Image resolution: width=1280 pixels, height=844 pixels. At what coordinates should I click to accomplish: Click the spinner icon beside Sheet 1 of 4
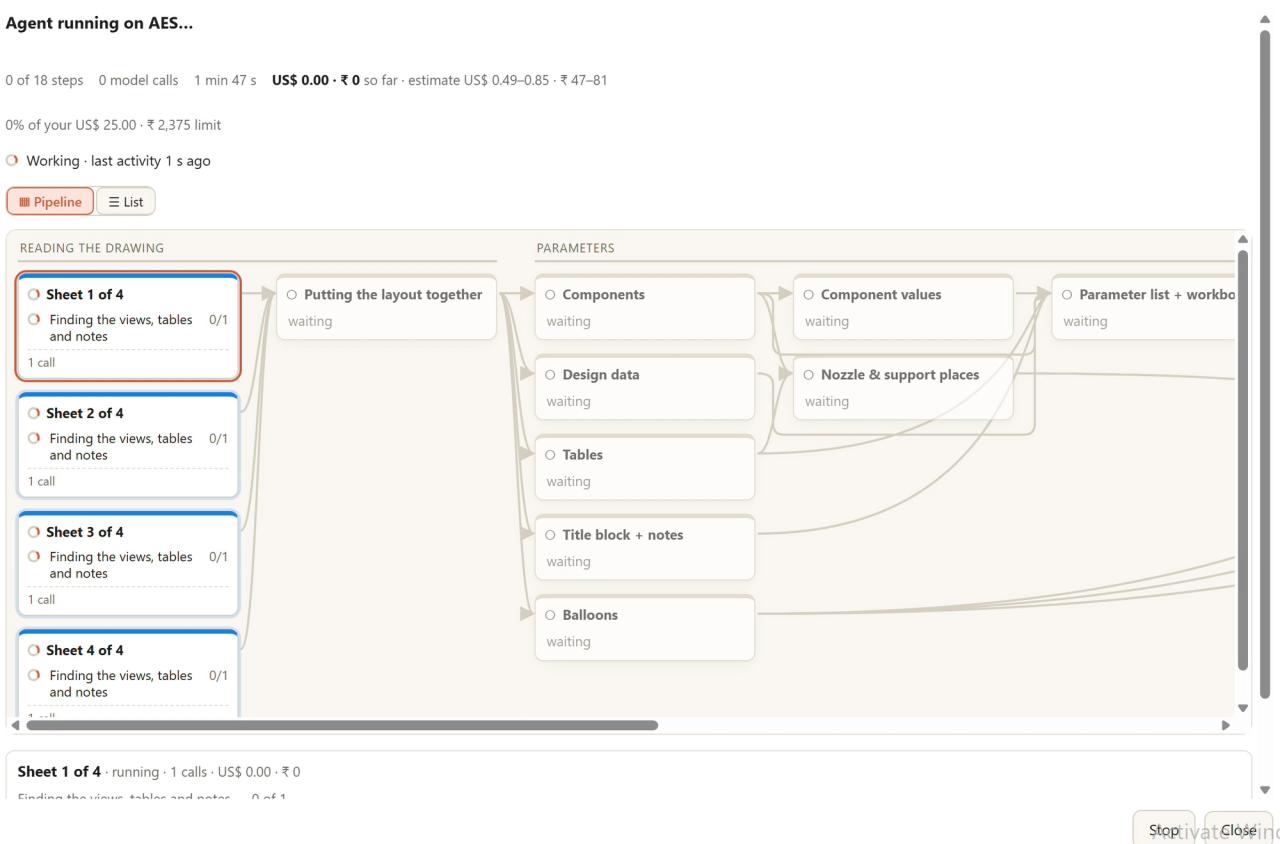34,295
